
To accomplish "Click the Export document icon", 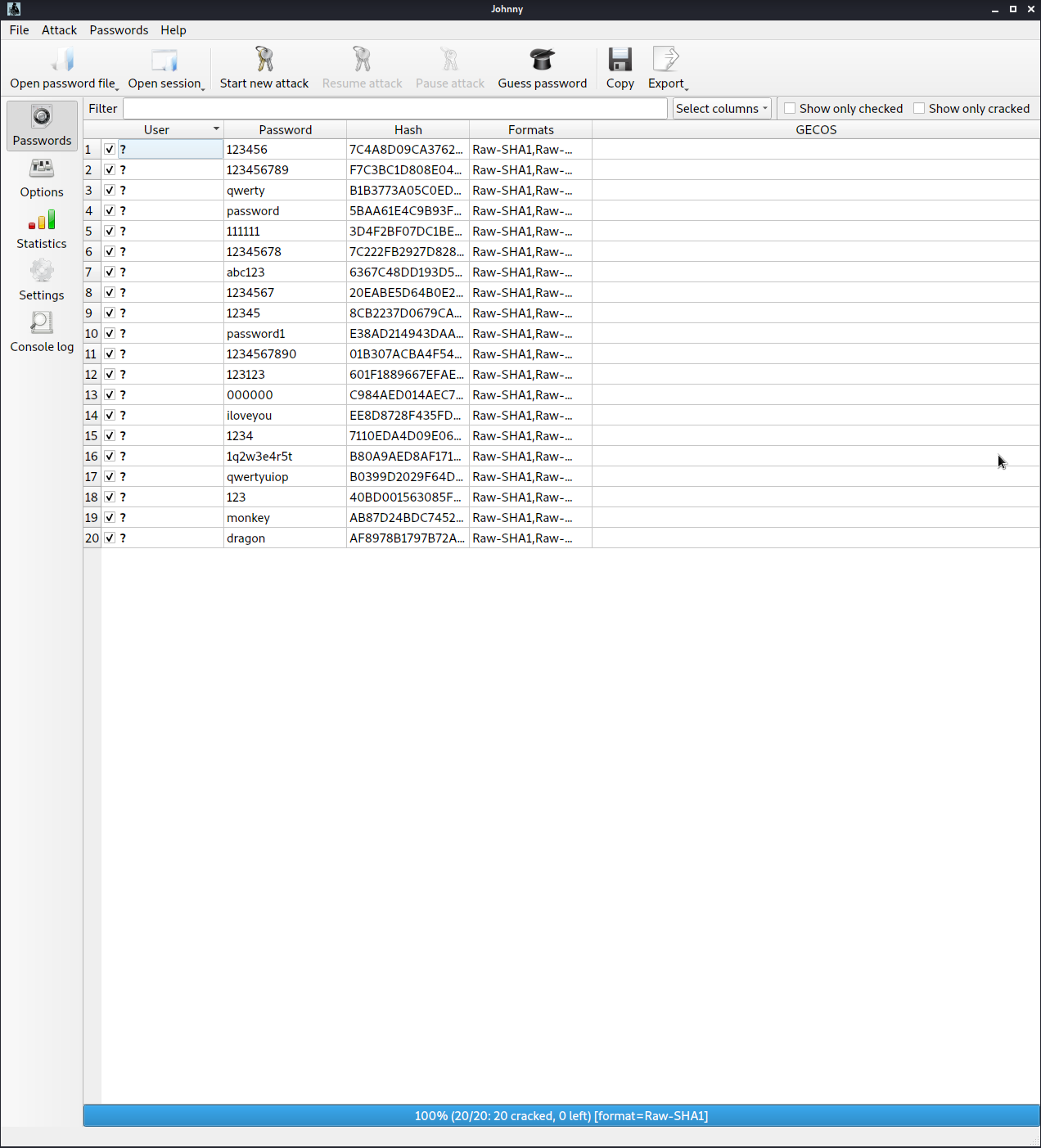I will click(666, 59).
